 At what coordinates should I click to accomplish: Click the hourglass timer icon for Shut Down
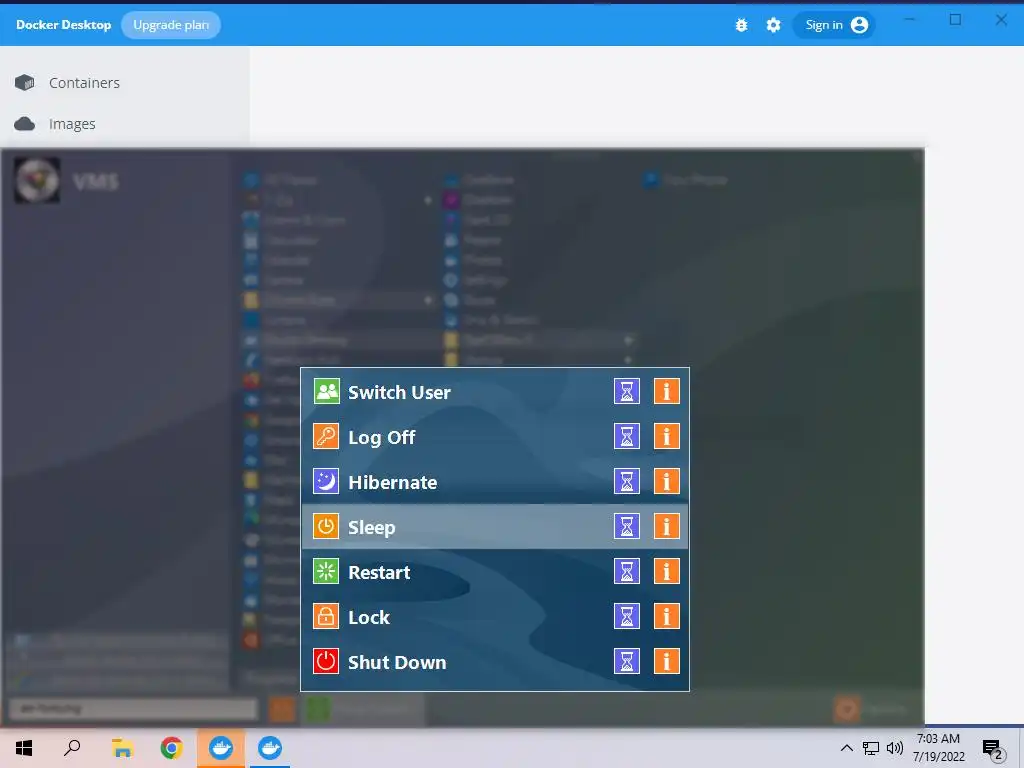click(626, 662)
